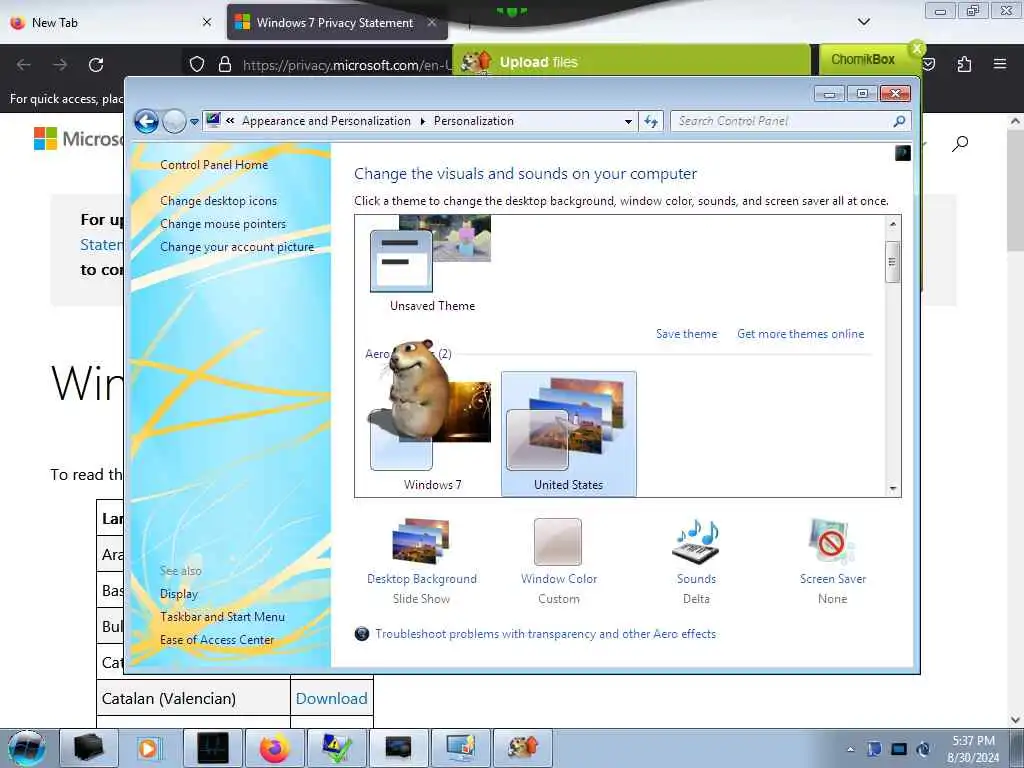Screen dimensions: 1024x768
Task: Click the Firefox tracking protection shield
Action: (x=197, y=65)
